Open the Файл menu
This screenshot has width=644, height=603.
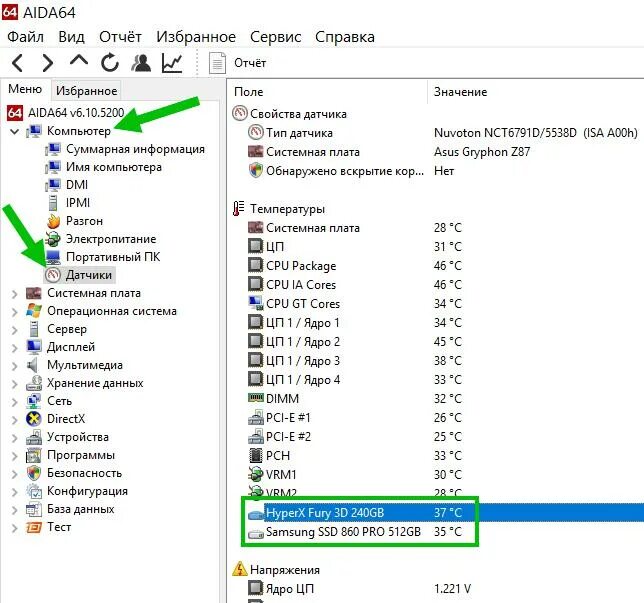tap(25, 37)
